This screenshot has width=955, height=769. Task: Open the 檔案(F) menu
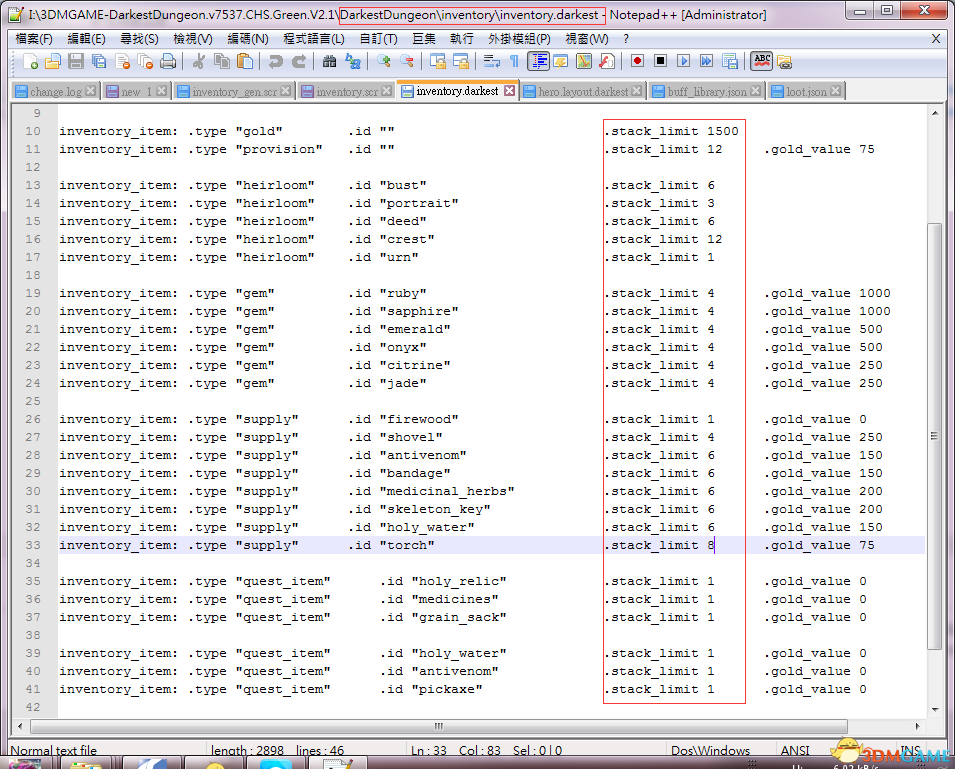(34, 39)
